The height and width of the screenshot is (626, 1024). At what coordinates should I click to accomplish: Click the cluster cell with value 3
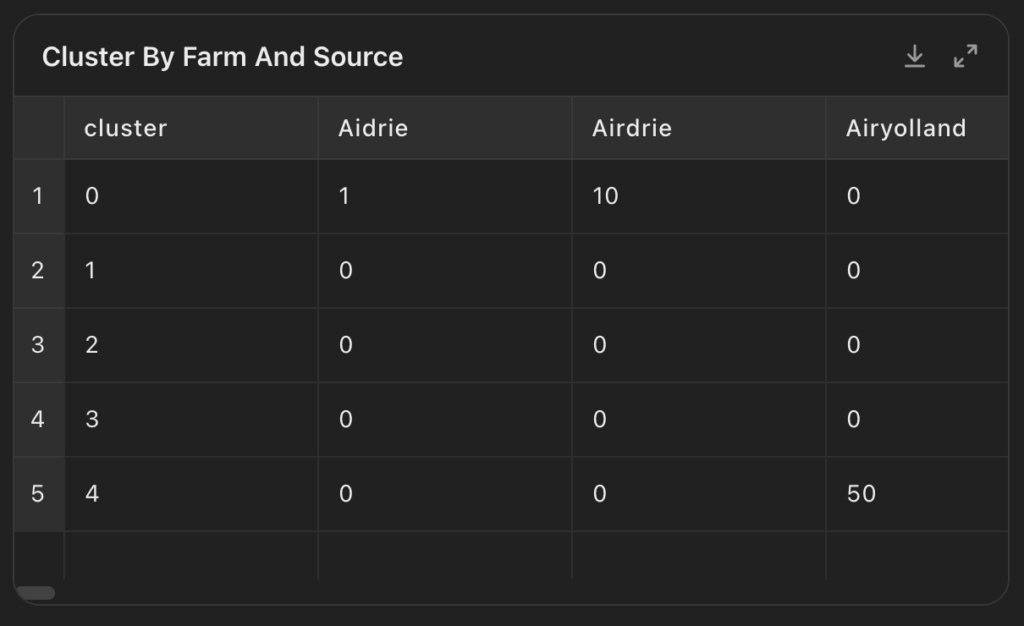pyautogui.click(x=191, y=420)
